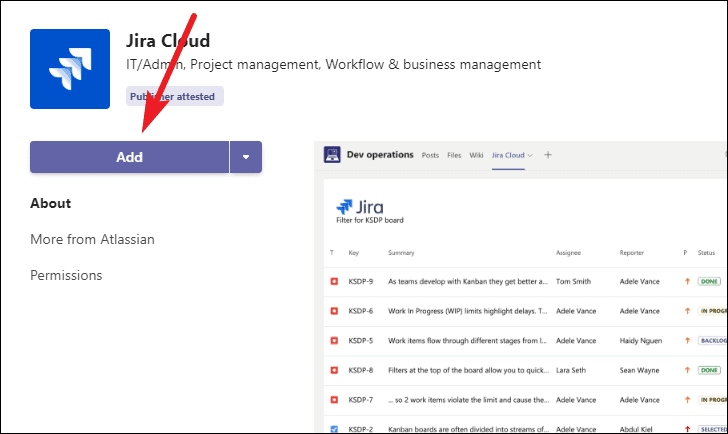Switch to the Wiki tab

[x=476, y=155]
